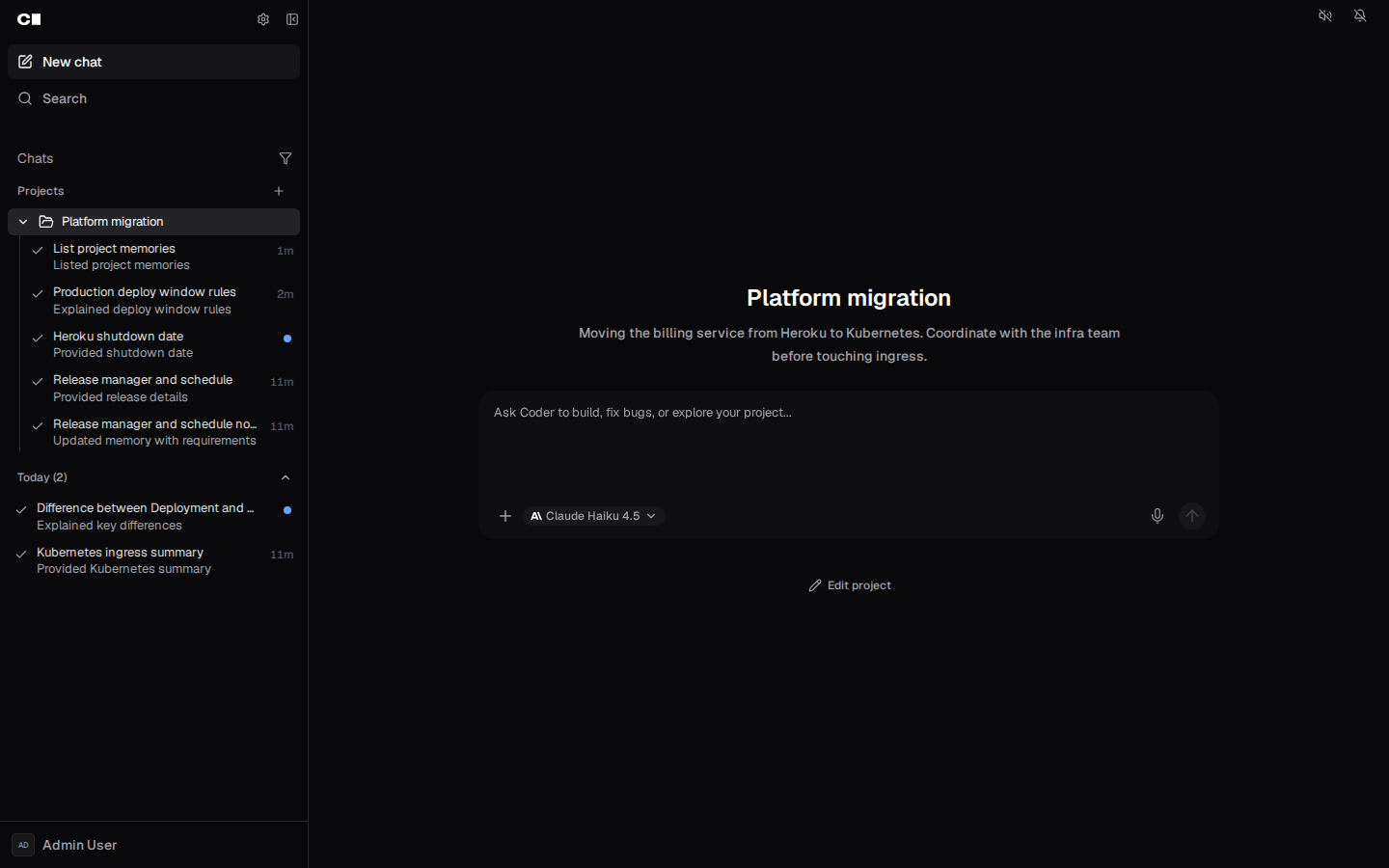Toggle the sound mute icon
Screen dimensions: 1389x868
(1325, 16)
